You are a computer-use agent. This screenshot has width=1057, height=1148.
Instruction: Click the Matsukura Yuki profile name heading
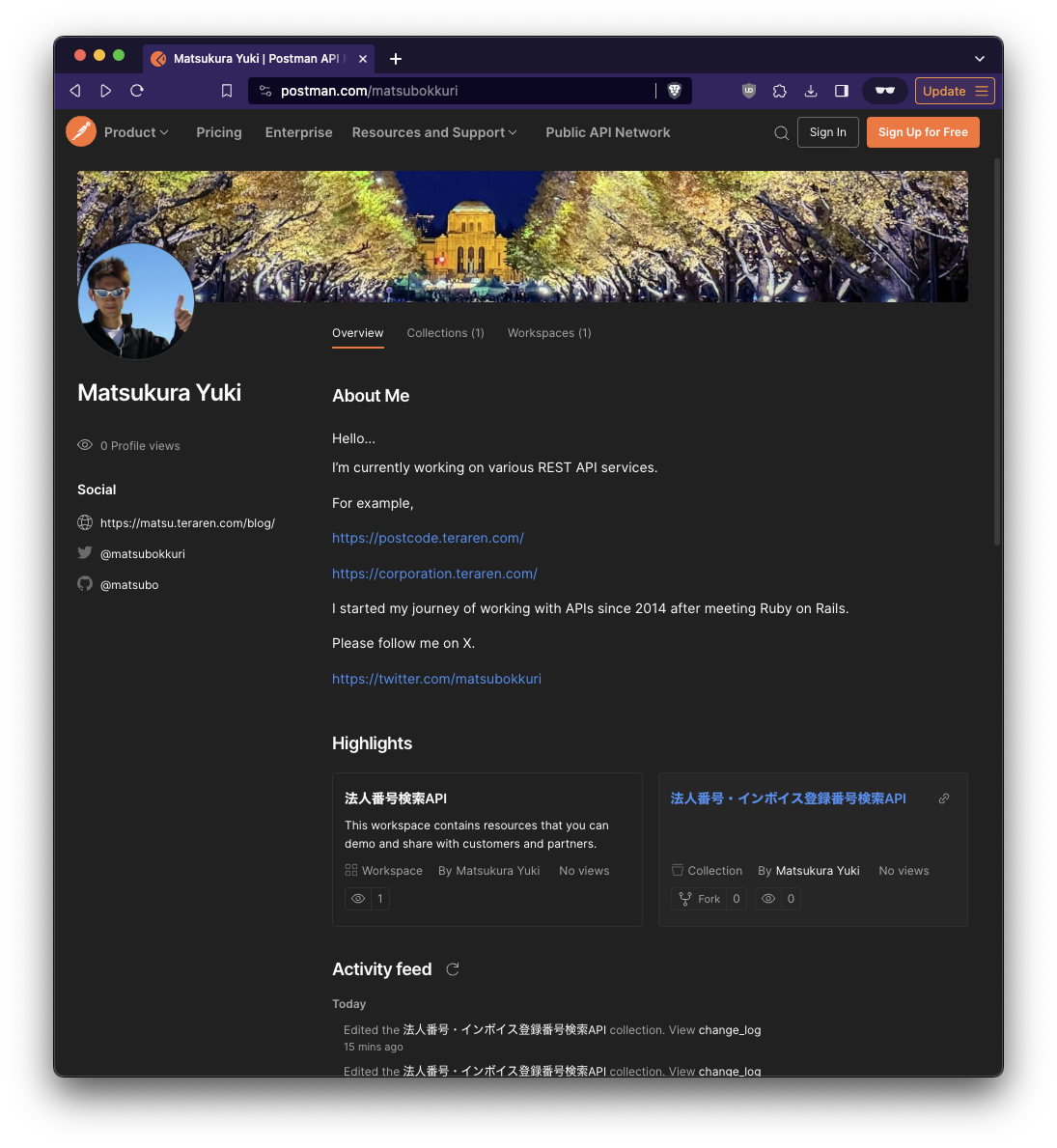coord(159,393)
